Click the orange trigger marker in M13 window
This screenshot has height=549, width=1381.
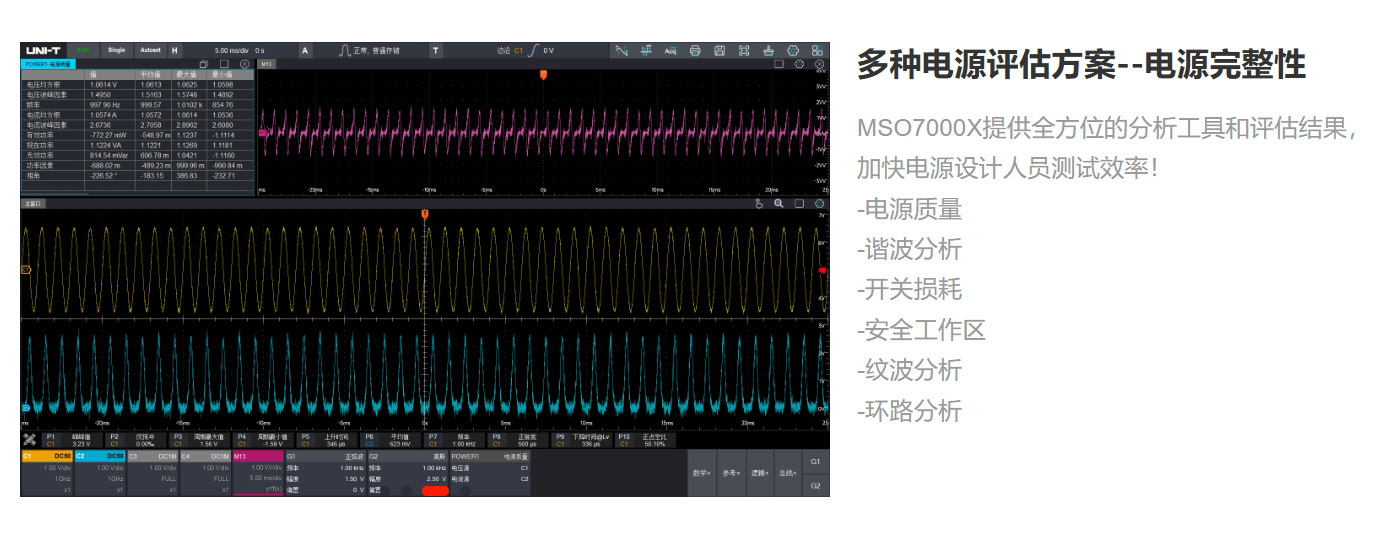[543, 75]
